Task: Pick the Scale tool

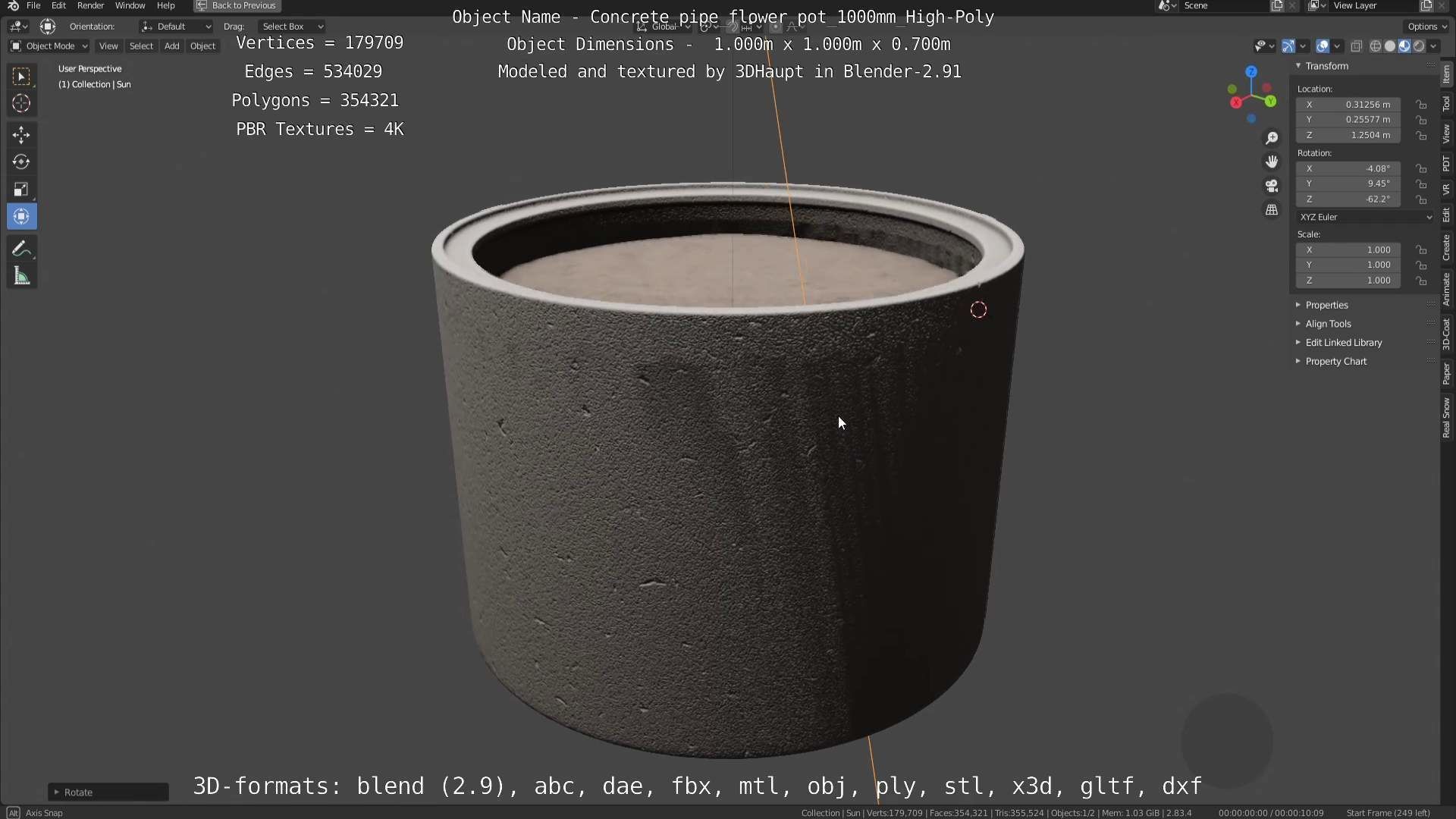Action: coord(21,190)
